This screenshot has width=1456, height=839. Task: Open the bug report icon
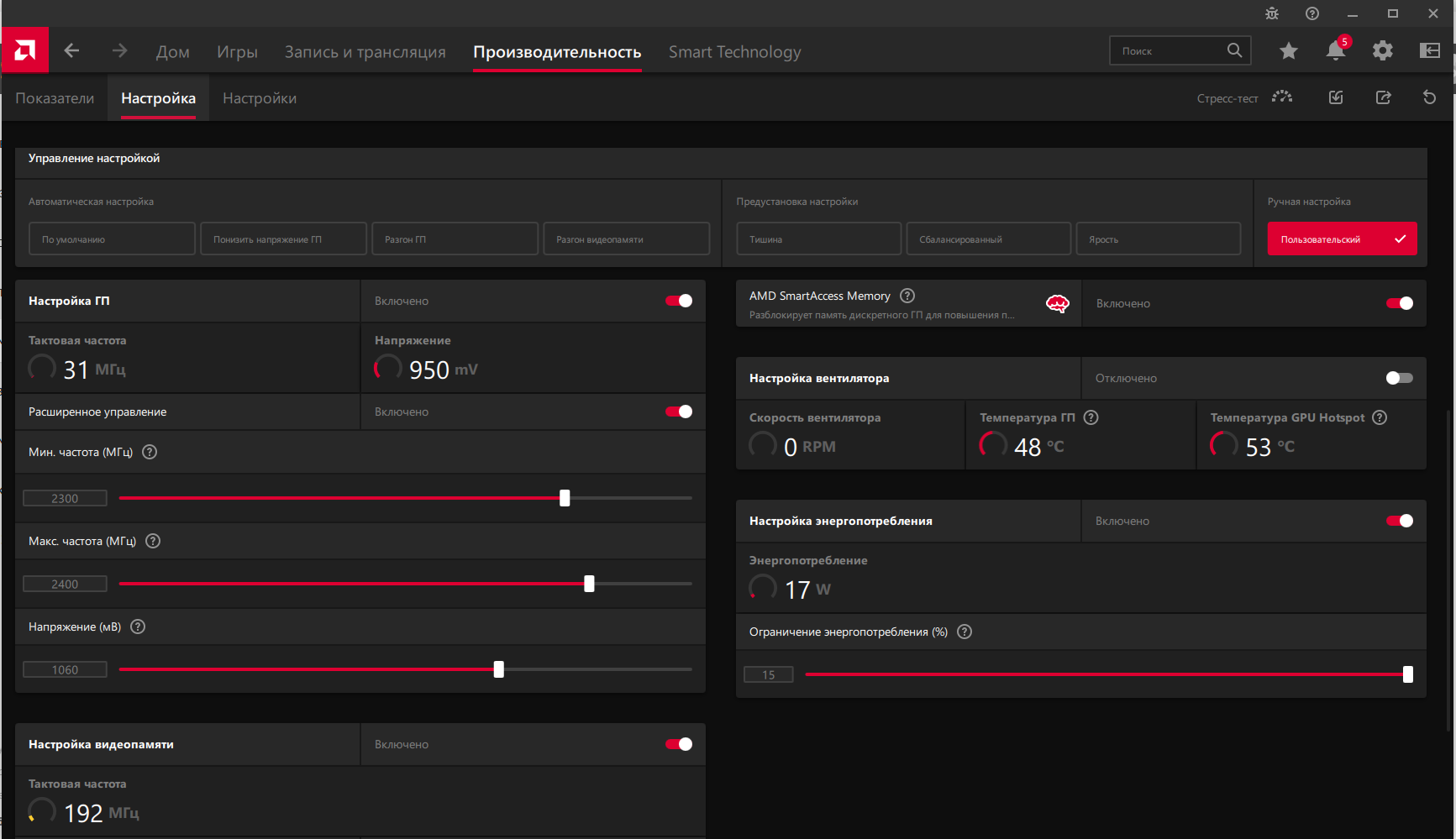[1272, 13]
